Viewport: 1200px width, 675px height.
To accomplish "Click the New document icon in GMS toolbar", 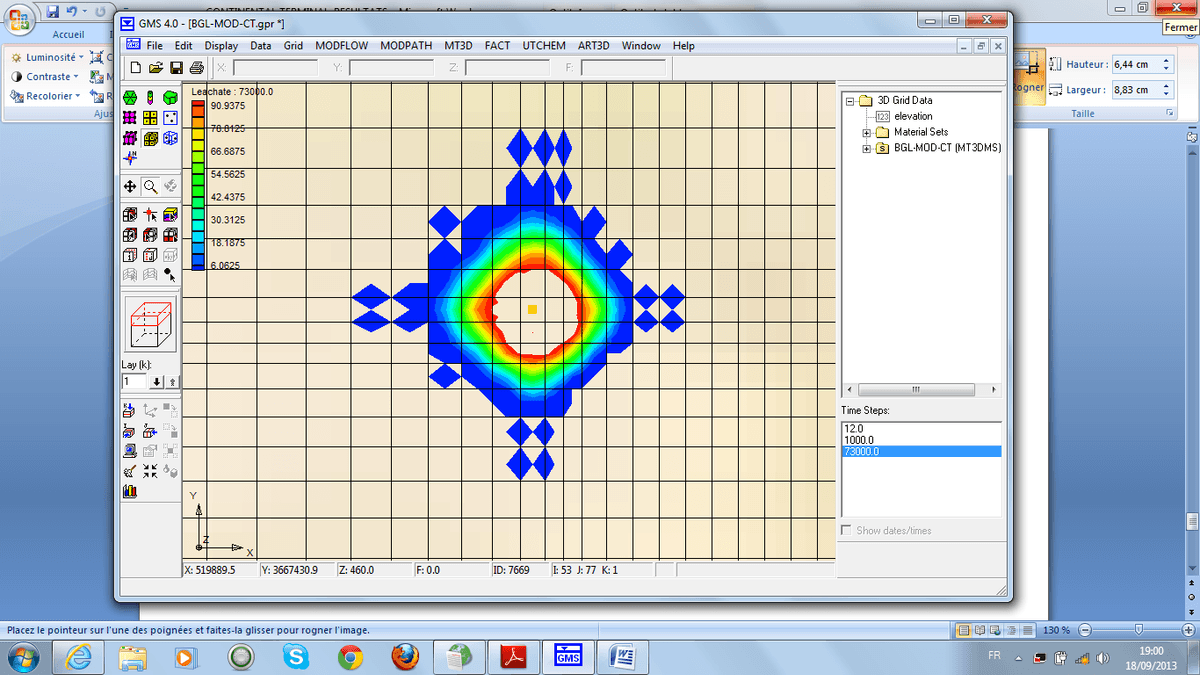I will [135, 68].
